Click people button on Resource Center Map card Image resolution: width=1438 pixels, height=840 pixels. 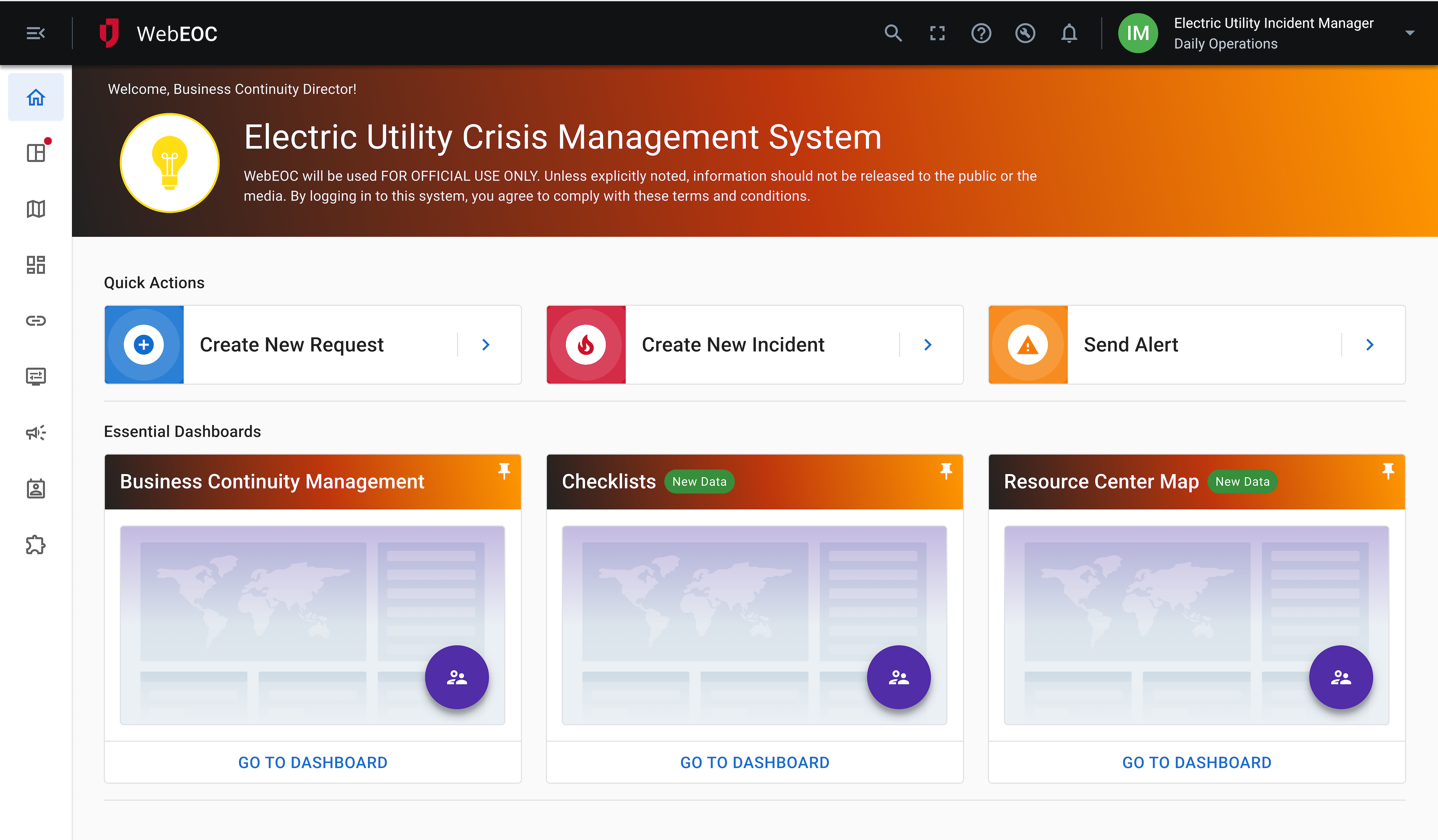click(1341, 677)
